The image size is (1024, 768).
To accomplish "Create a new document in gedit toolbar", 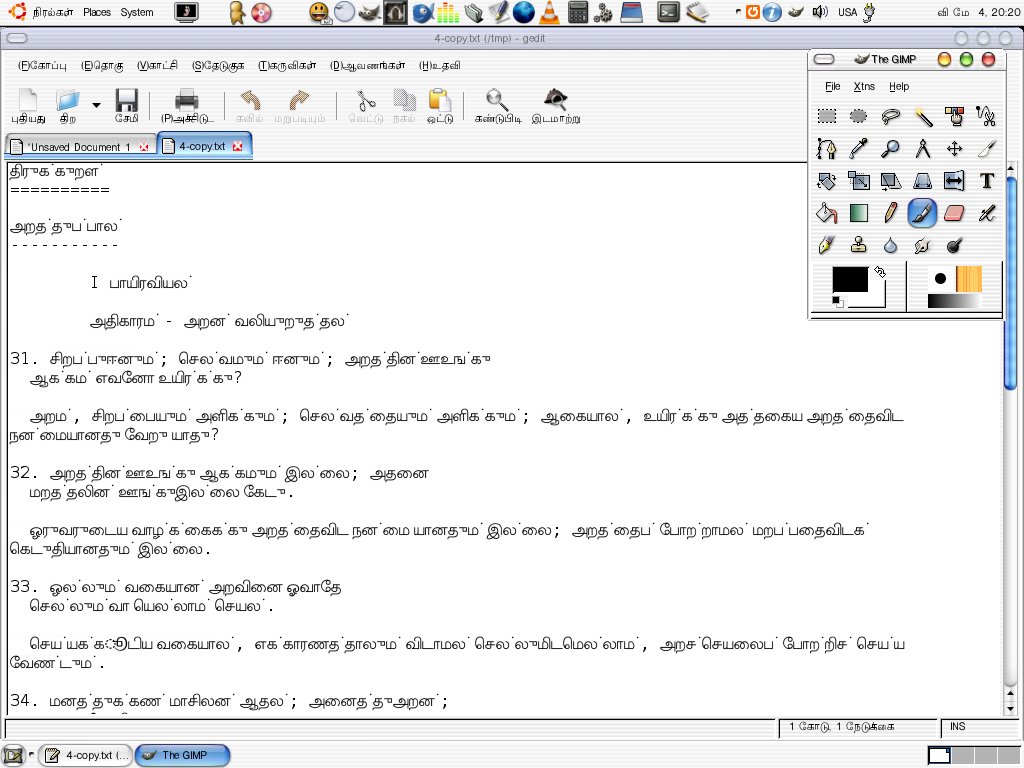I will [28, 106].
